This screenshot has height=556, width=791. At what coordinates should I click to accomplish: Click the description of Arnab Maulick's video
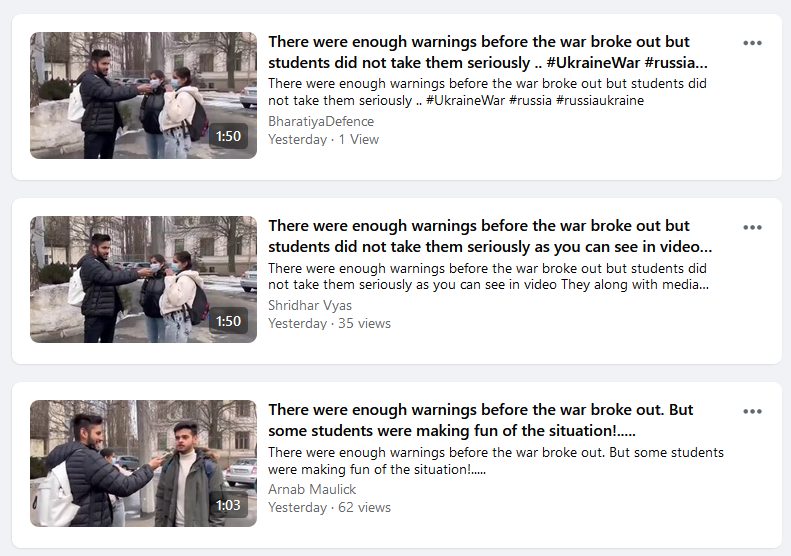[495, 460]
